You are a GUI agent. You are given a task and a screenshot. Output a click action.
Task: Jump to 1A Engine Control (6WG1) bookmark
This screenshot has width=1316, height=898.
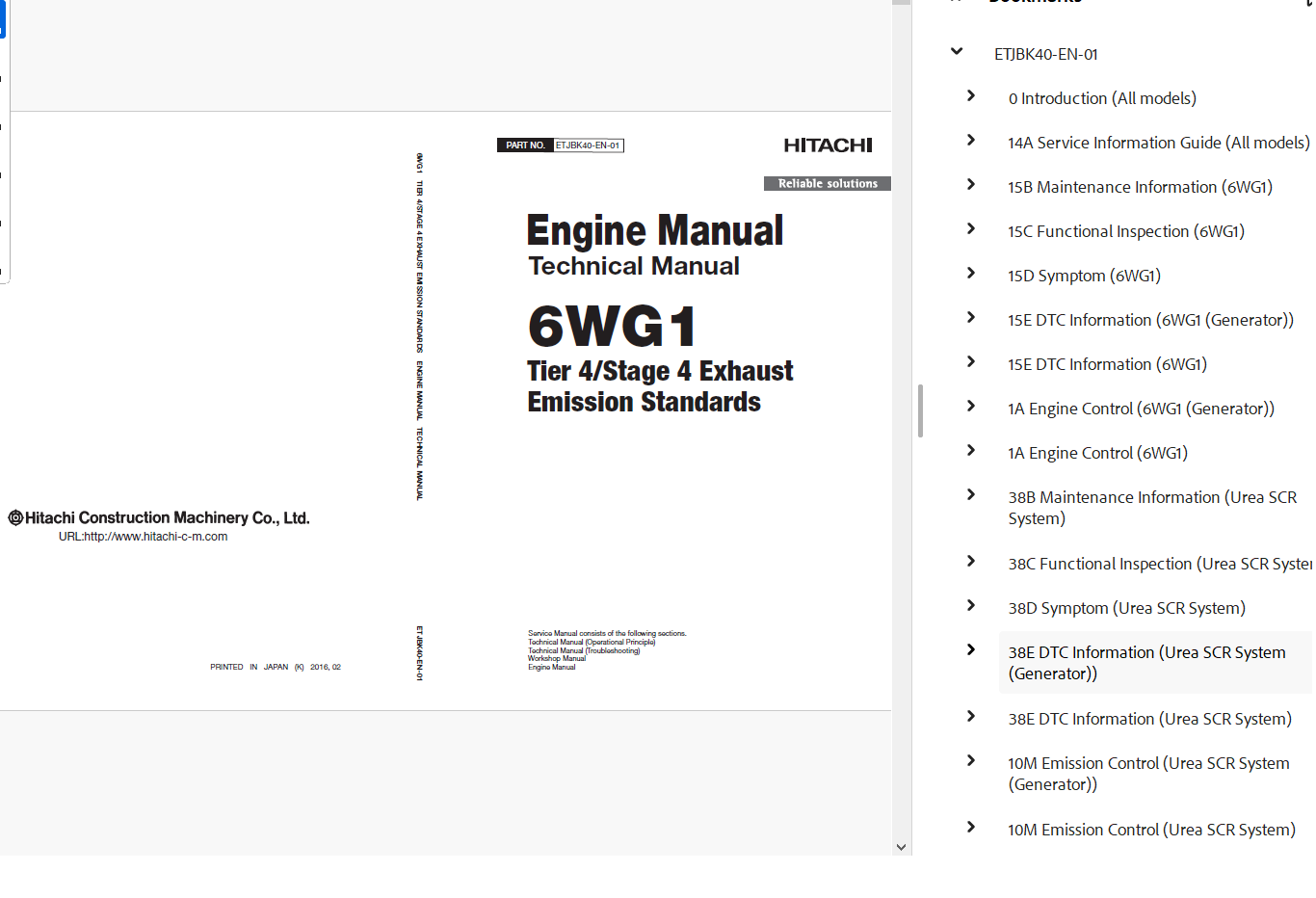click(x=1097, y=453)
